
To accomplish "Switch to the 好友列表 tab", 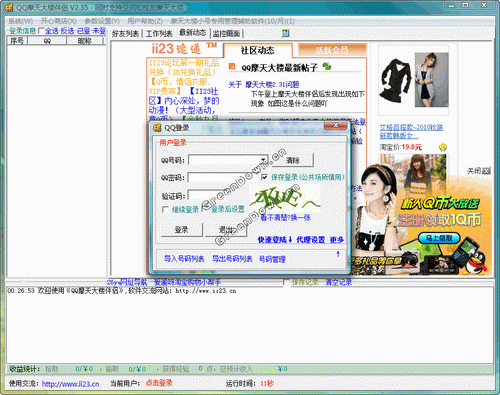I will (x=125, y=33).
